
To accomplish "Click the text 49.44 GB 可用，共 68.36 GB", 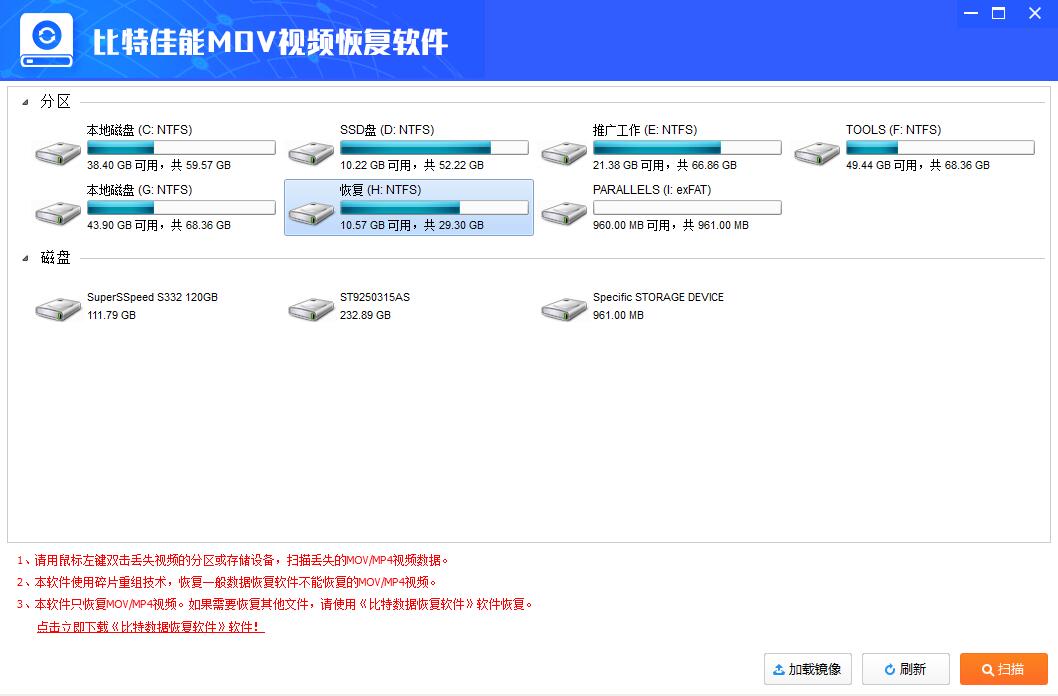I will click(918, 165).
